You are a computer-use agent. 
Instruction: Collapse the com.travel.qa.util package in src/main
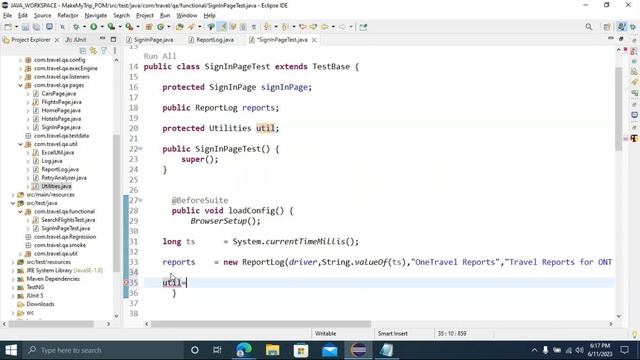point(20,144)
